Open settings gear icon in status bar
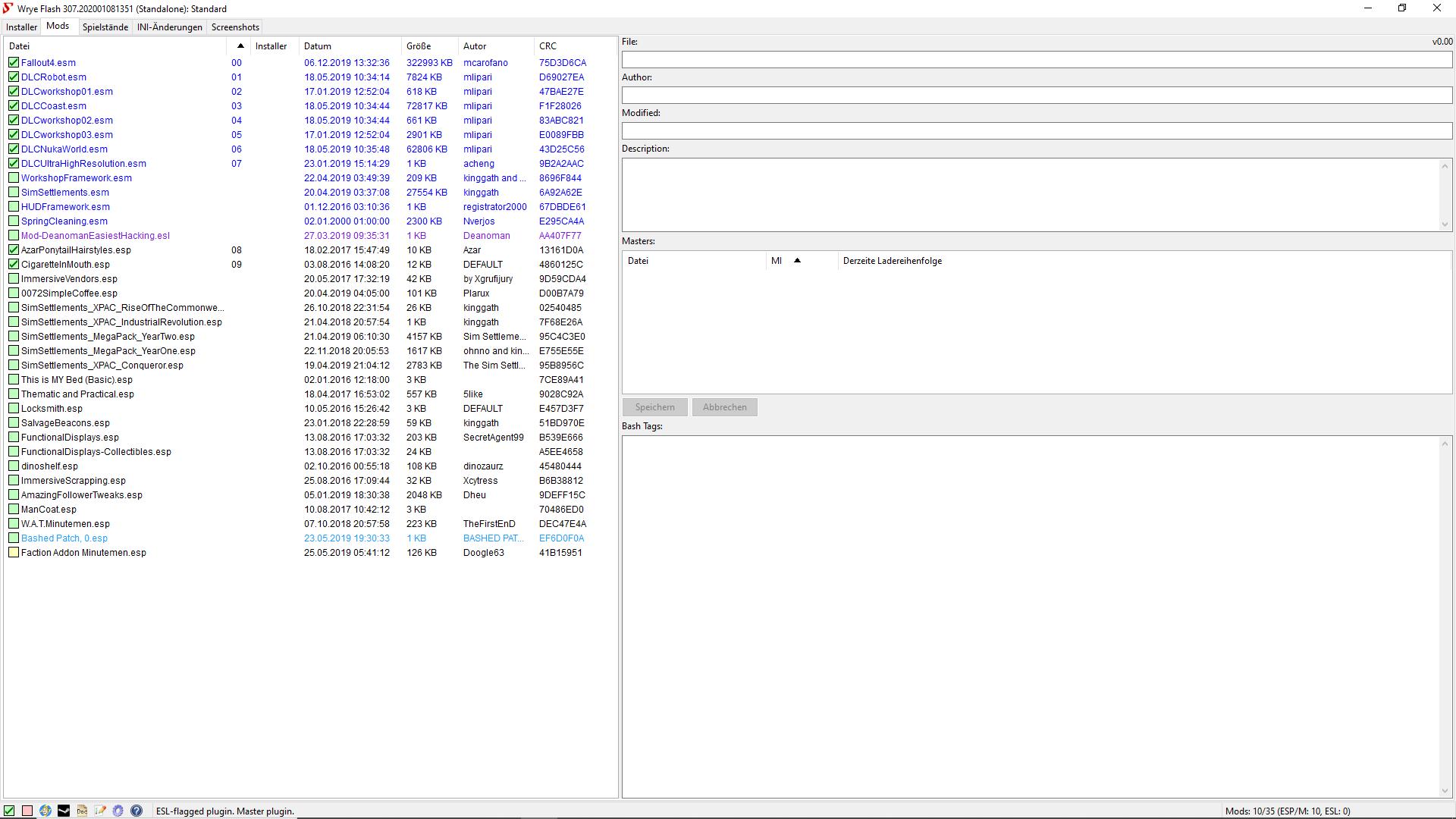1456x819 pixels. (118, 811)
